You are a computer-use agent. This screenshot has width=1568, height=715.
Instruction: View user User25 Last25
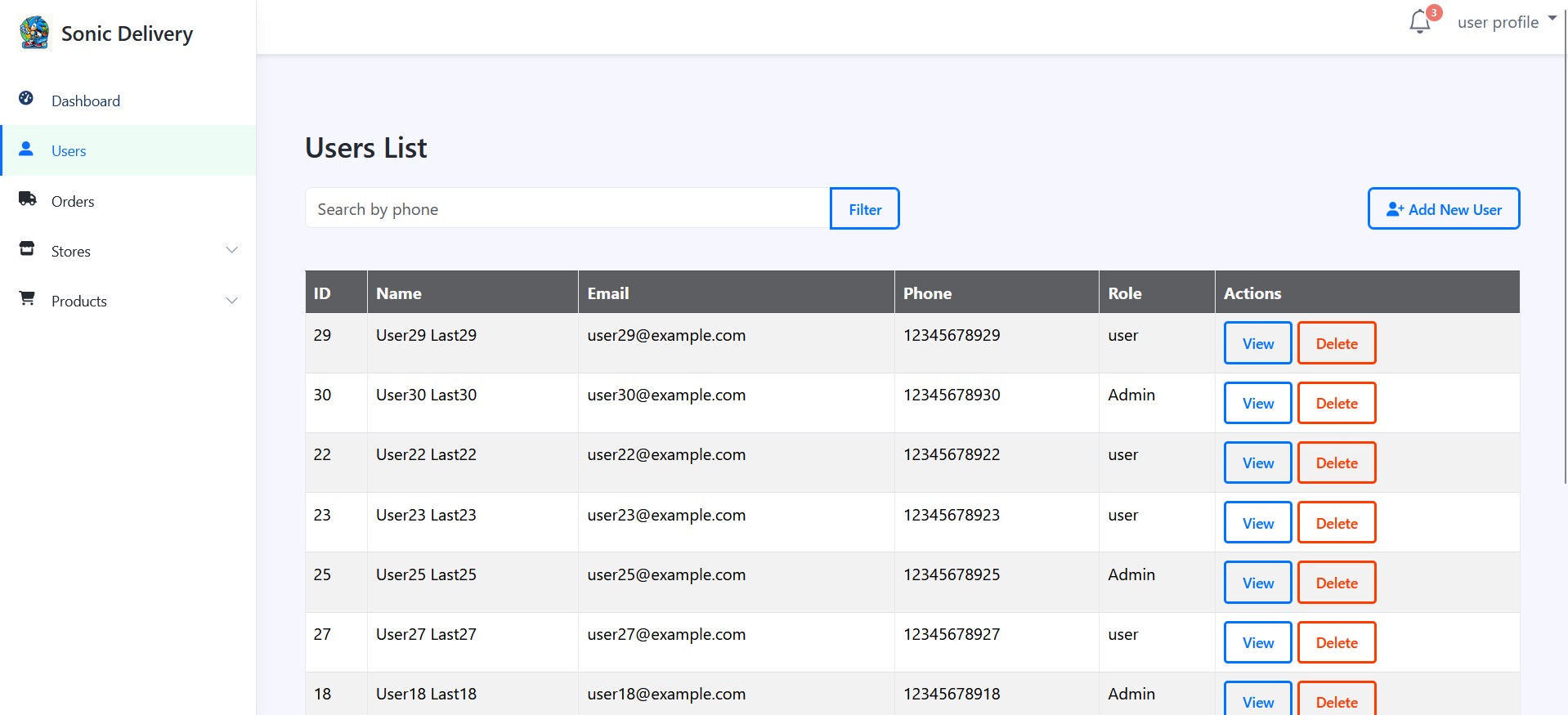[1257, 583]
